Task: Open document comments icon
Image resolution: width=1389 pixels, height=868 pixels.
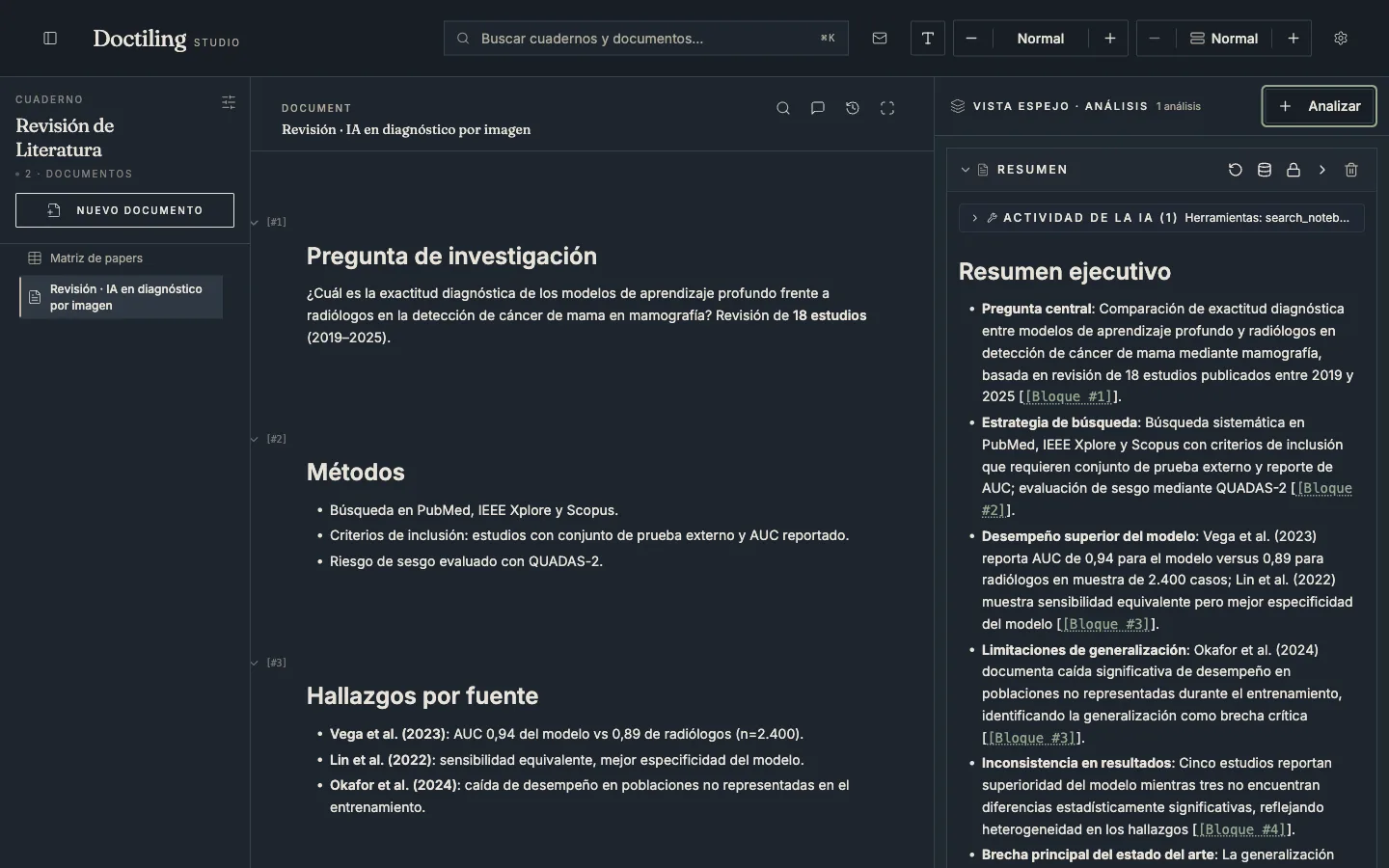Action: click(818, 108)
